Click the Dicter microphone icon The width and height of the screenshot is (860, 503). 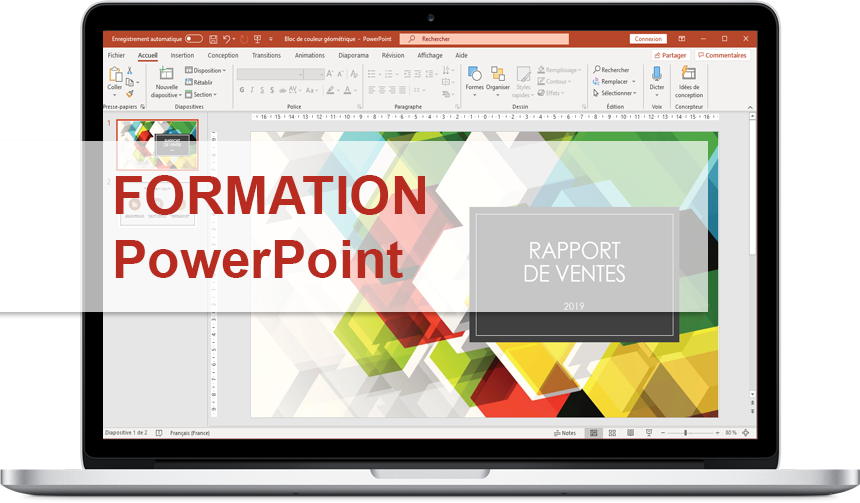click(x=657, y=74)
